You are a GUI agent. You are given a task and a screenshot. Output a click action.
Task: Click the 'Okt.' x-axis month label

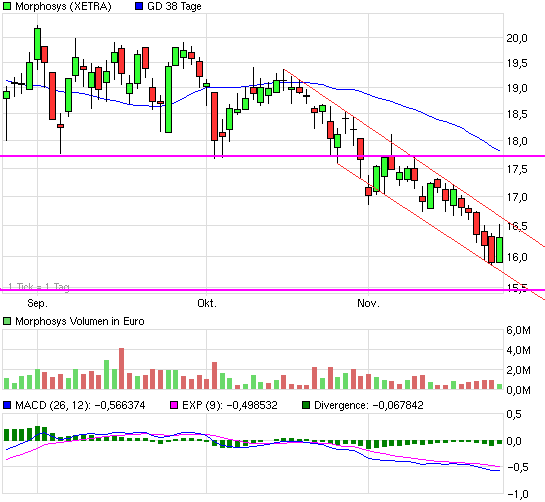[207, 303]
